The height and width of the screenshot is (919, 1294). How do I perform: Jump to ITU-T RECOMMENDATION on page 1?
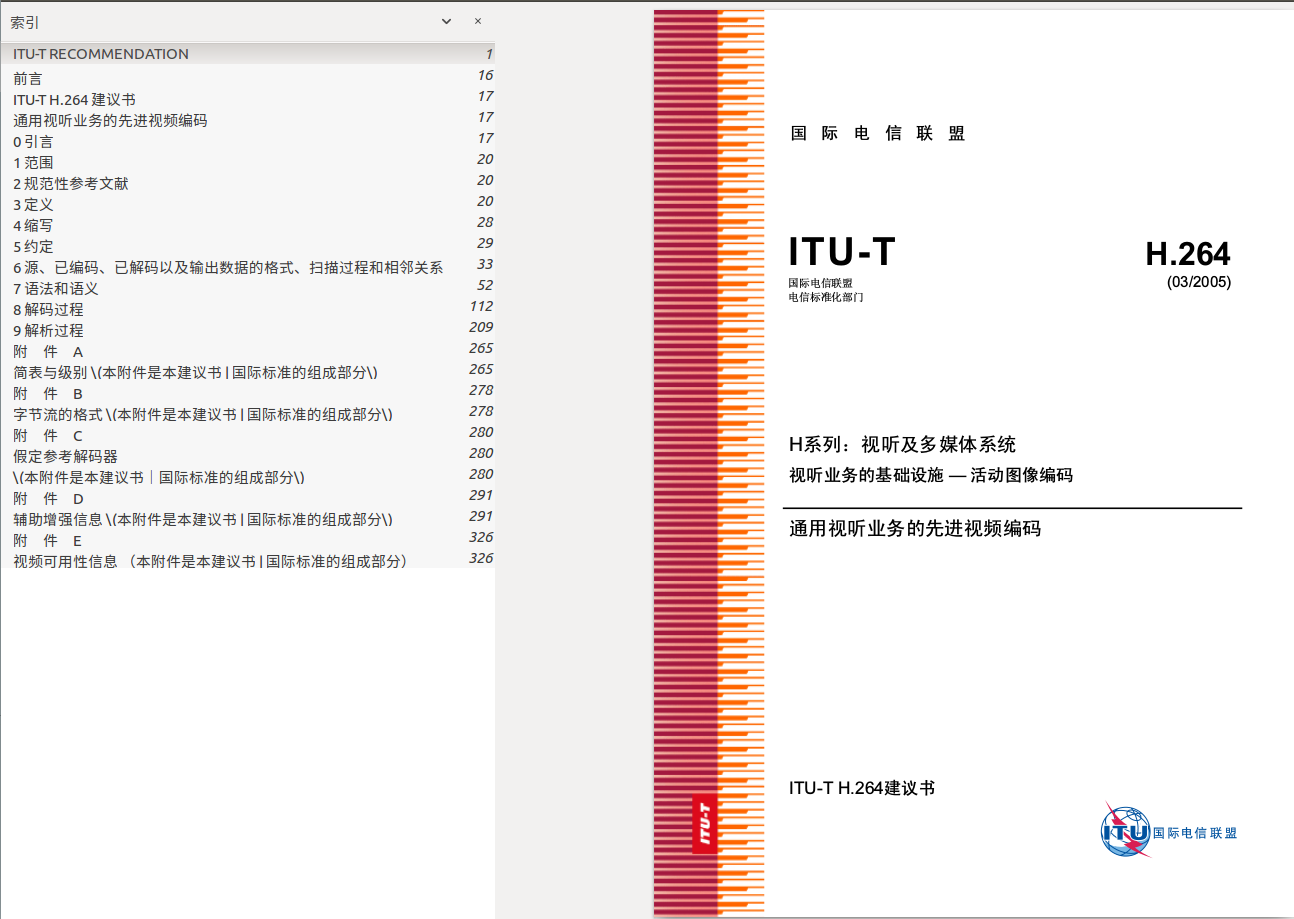click(98, 53)
